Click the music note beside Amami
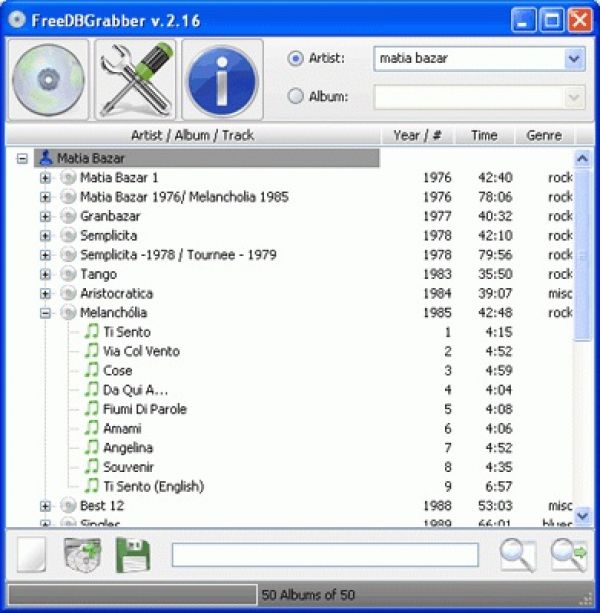 pos(91,428)
